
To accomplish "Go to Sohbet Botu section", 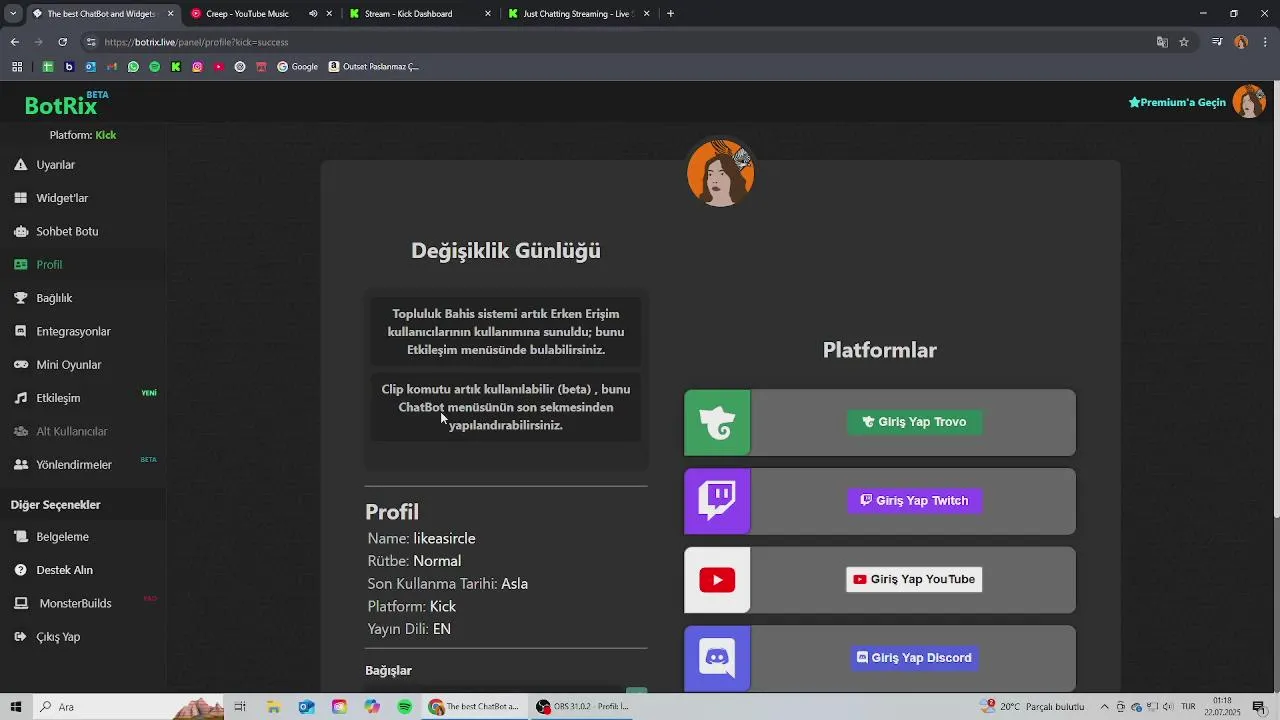I will click(x=67, y=231).
